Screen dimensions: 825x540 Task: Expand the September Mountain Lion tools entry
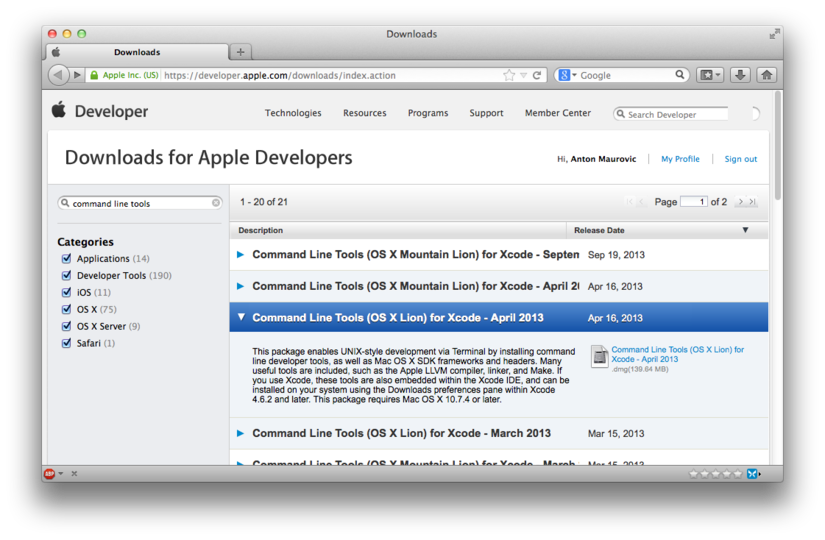tap(241, 255)
